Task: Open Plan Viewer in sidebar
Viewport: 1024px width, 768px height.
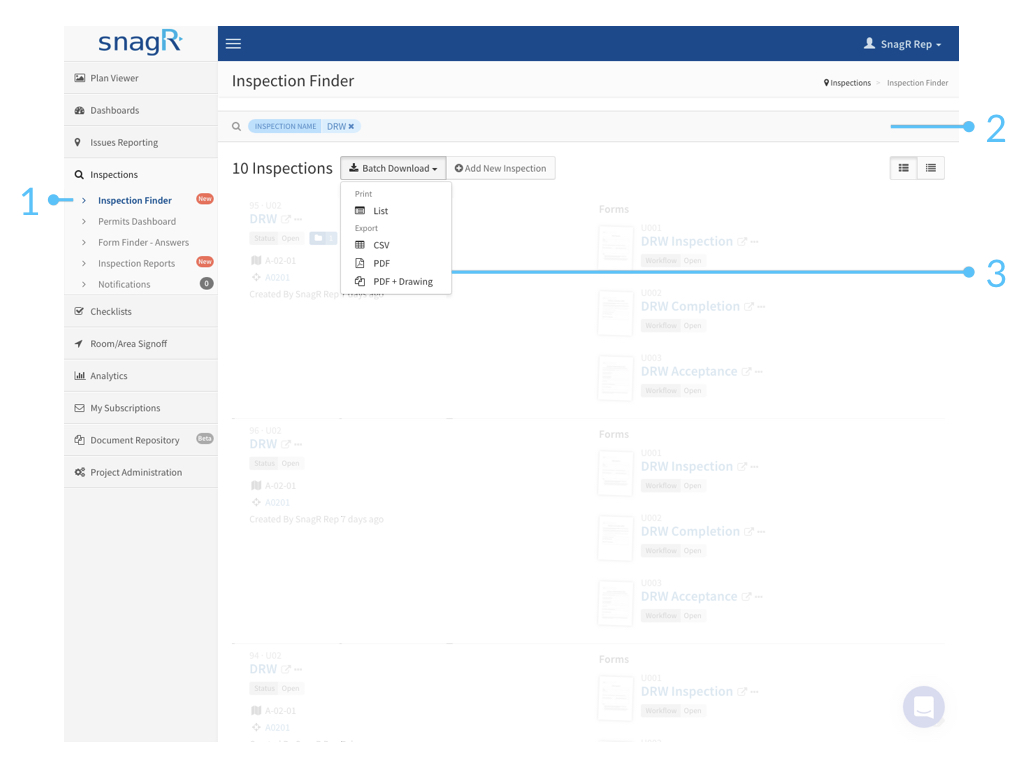Action: [x=141, y=78]
